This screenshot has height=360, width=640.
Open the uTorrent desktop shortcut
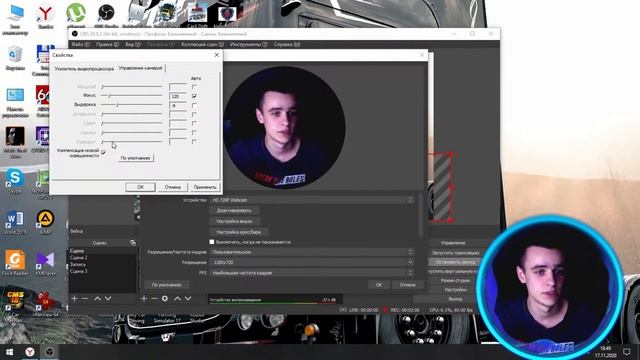point(76,16)
